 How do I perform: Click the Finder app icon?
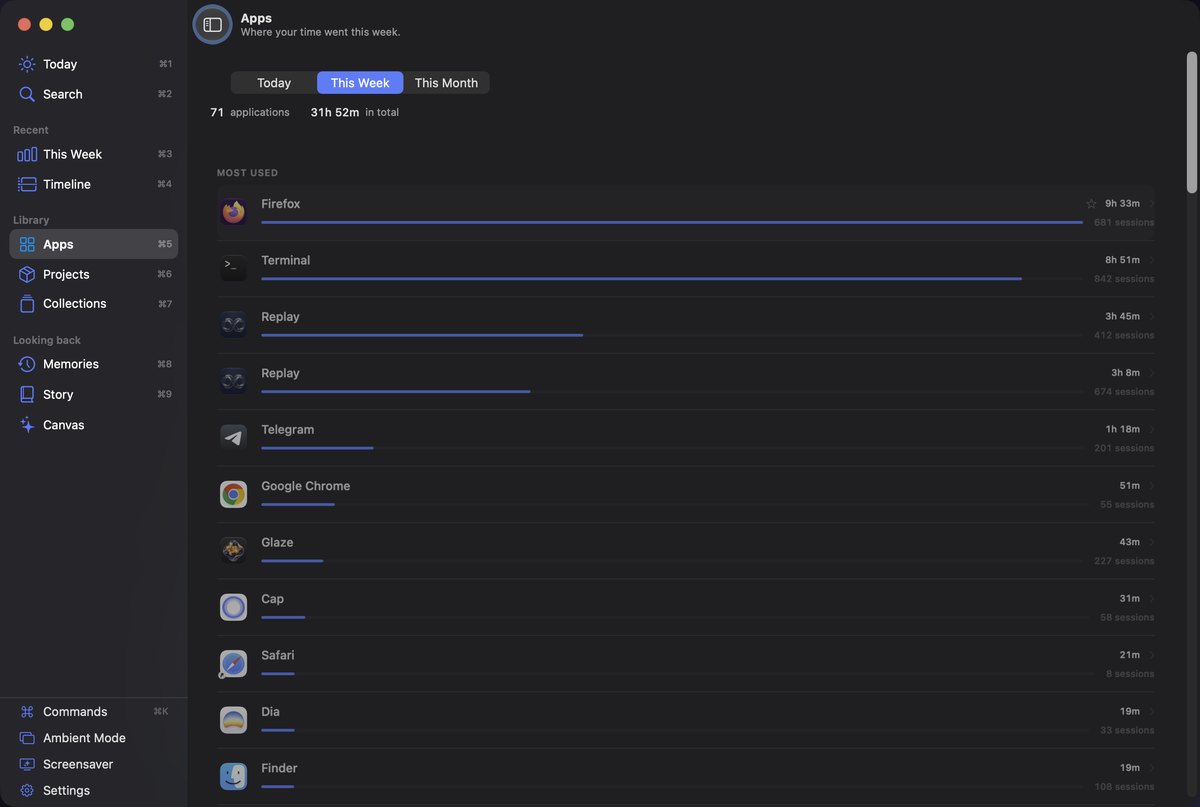point(233,776)
